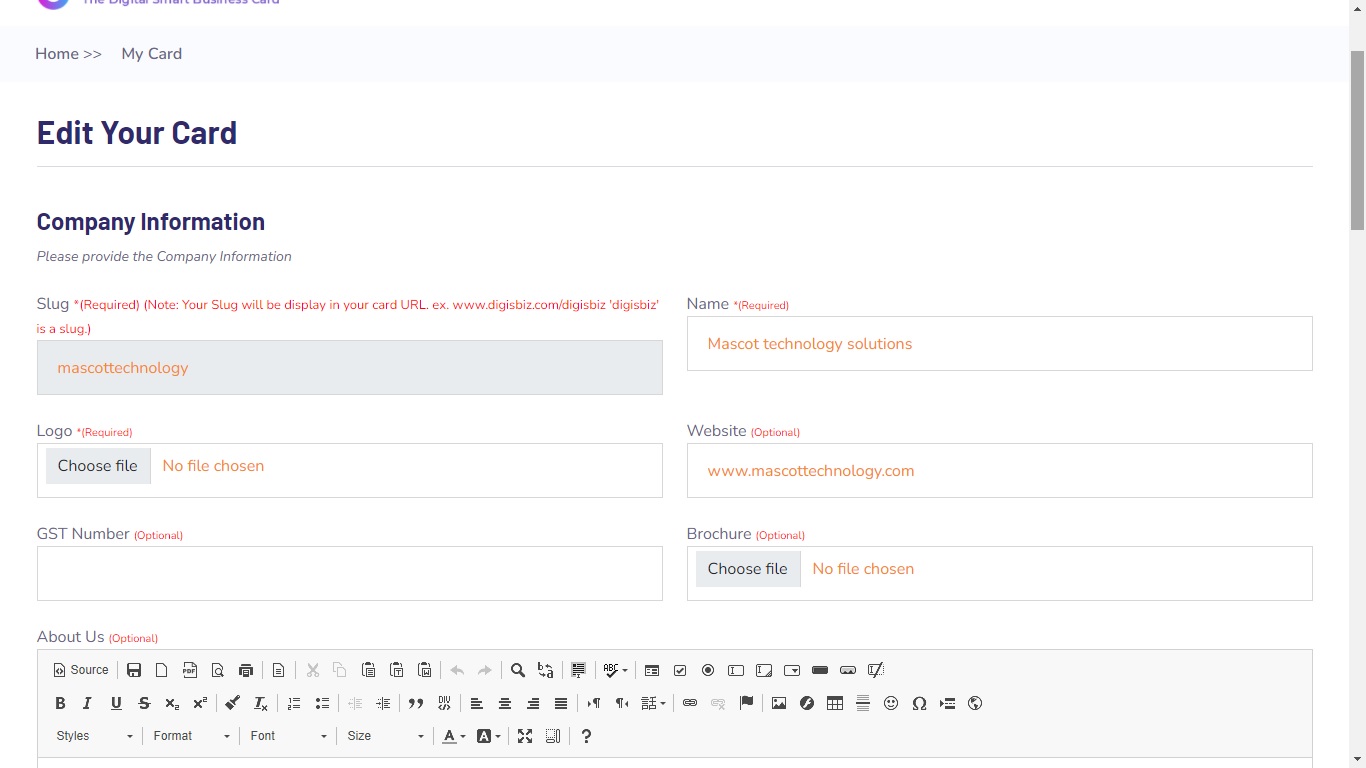Select My Card in the breadcrumb
This screenshot has height=768, width=1366.
pyautogui.click(x=152, y=54)
